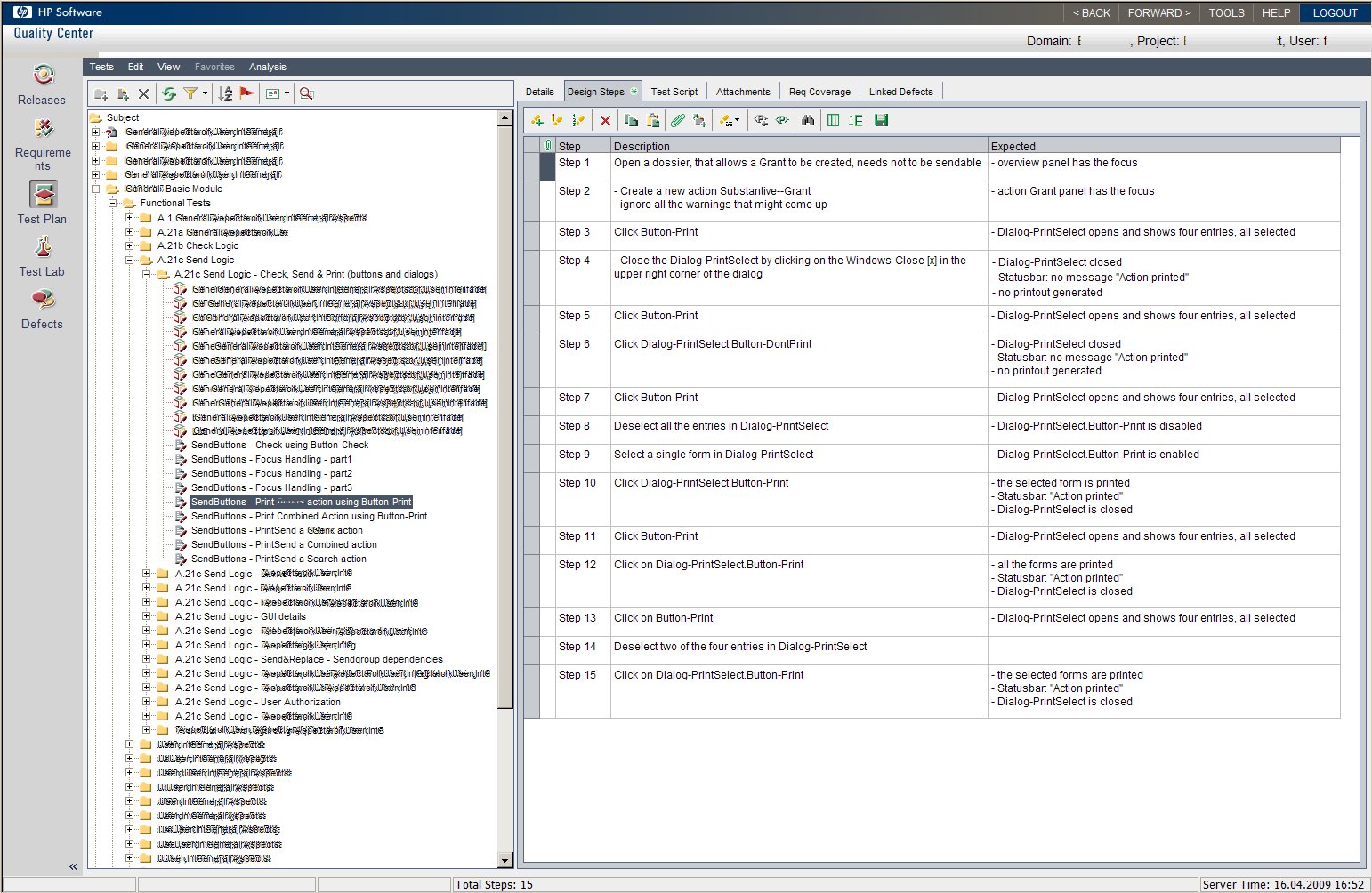
Task: Click the HELP button
Action: 1276,13
